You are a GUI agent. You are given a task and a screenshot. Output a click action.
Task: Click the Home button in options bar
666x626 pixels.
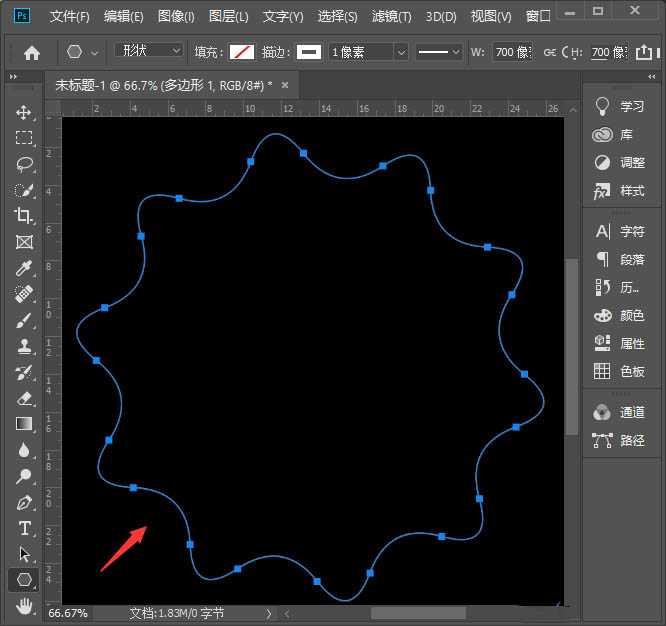(32, 52)
